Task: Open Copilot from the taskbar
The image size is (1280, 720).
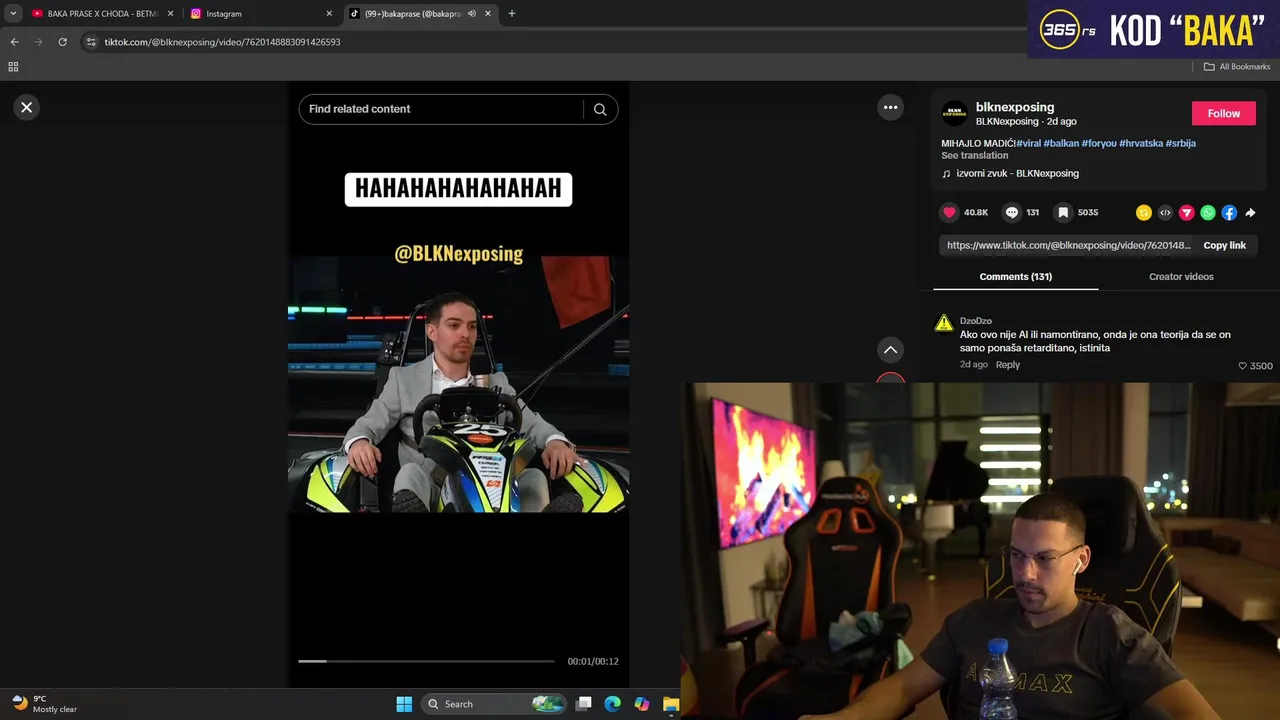Action: tap(641, 704)
